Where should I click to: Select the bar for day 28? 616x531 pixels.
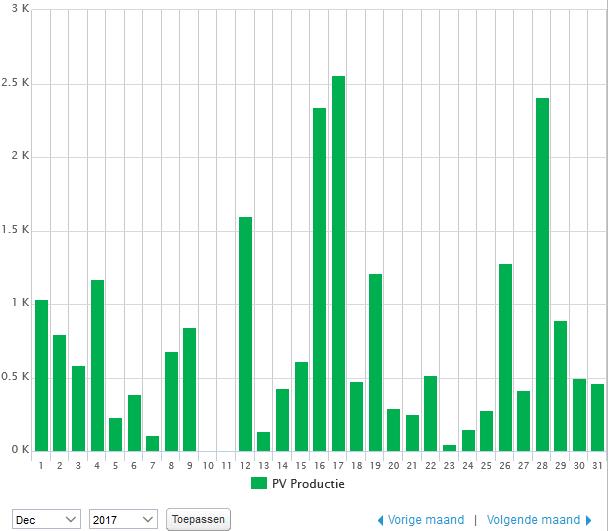[x=542, y=274]
